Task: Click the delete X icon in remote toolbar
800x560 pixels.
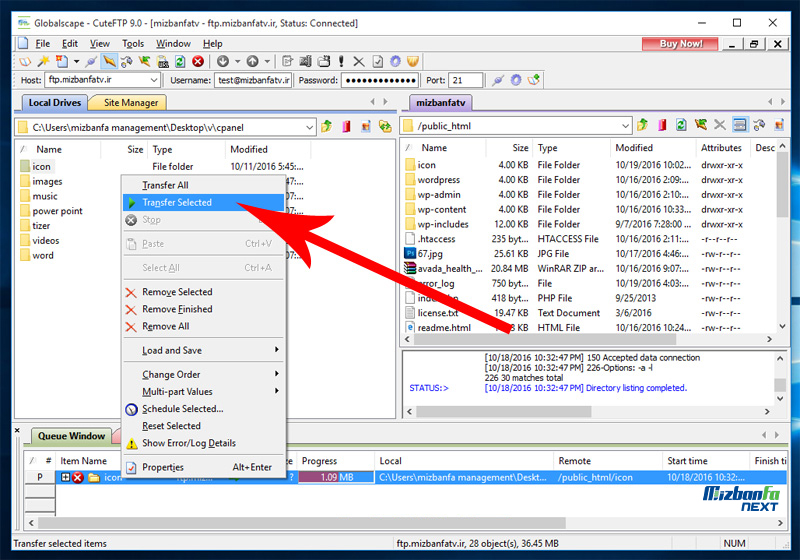Action: coord(719,126)
